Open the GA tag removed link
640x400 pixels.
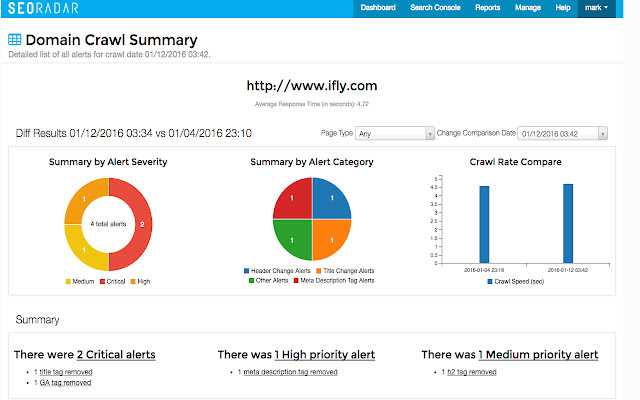[65, 382]
